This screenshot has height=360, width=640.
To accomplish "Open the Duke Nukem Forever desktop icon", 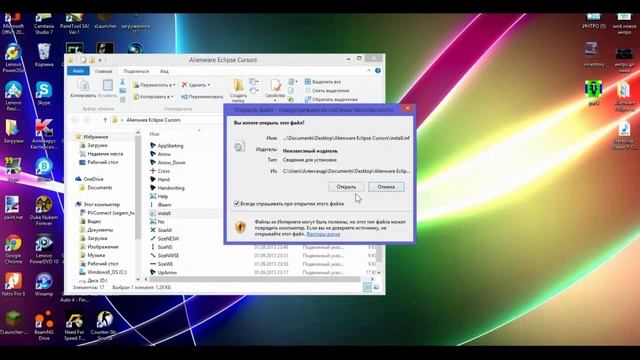I will 44,211.
